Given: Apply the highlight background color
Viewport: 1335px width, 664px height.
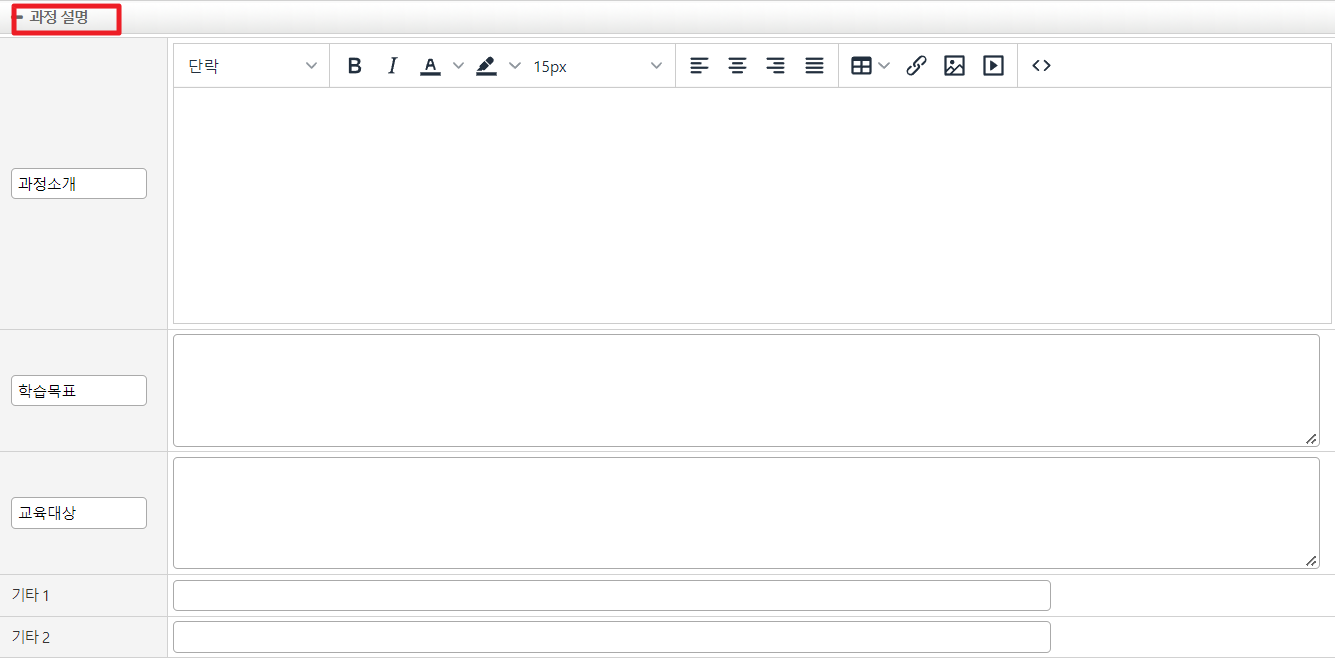Looking at the screenshot, I should (486, 66).
